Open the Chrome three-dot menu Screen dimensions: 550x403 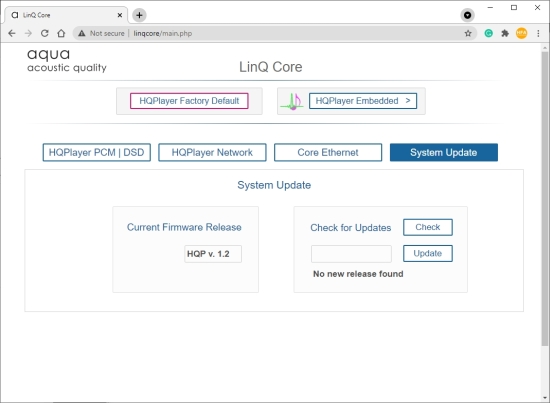point(538,33)
